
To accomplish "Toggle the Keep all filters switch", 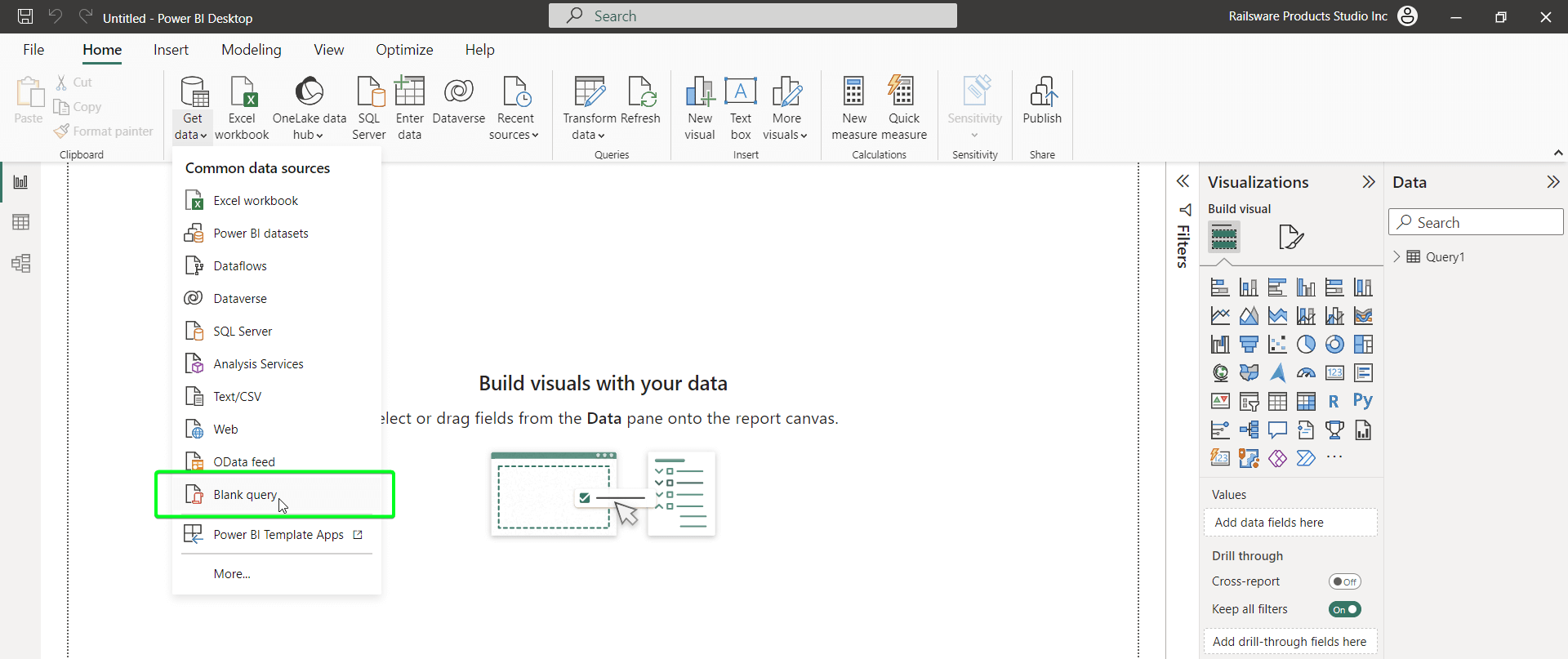I will pyautogui.click(x=1344, y=609).
